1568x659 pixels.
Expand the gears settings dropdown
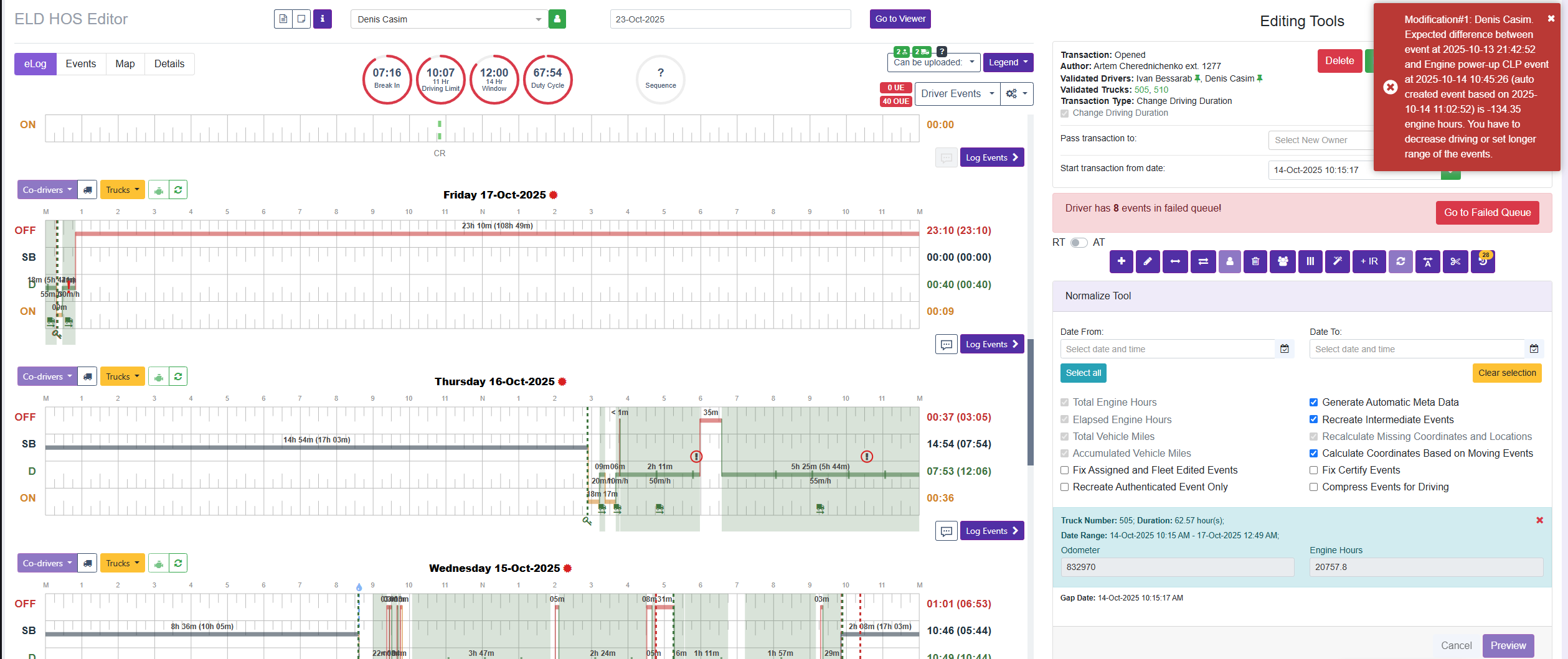(x=1017, y=94)
